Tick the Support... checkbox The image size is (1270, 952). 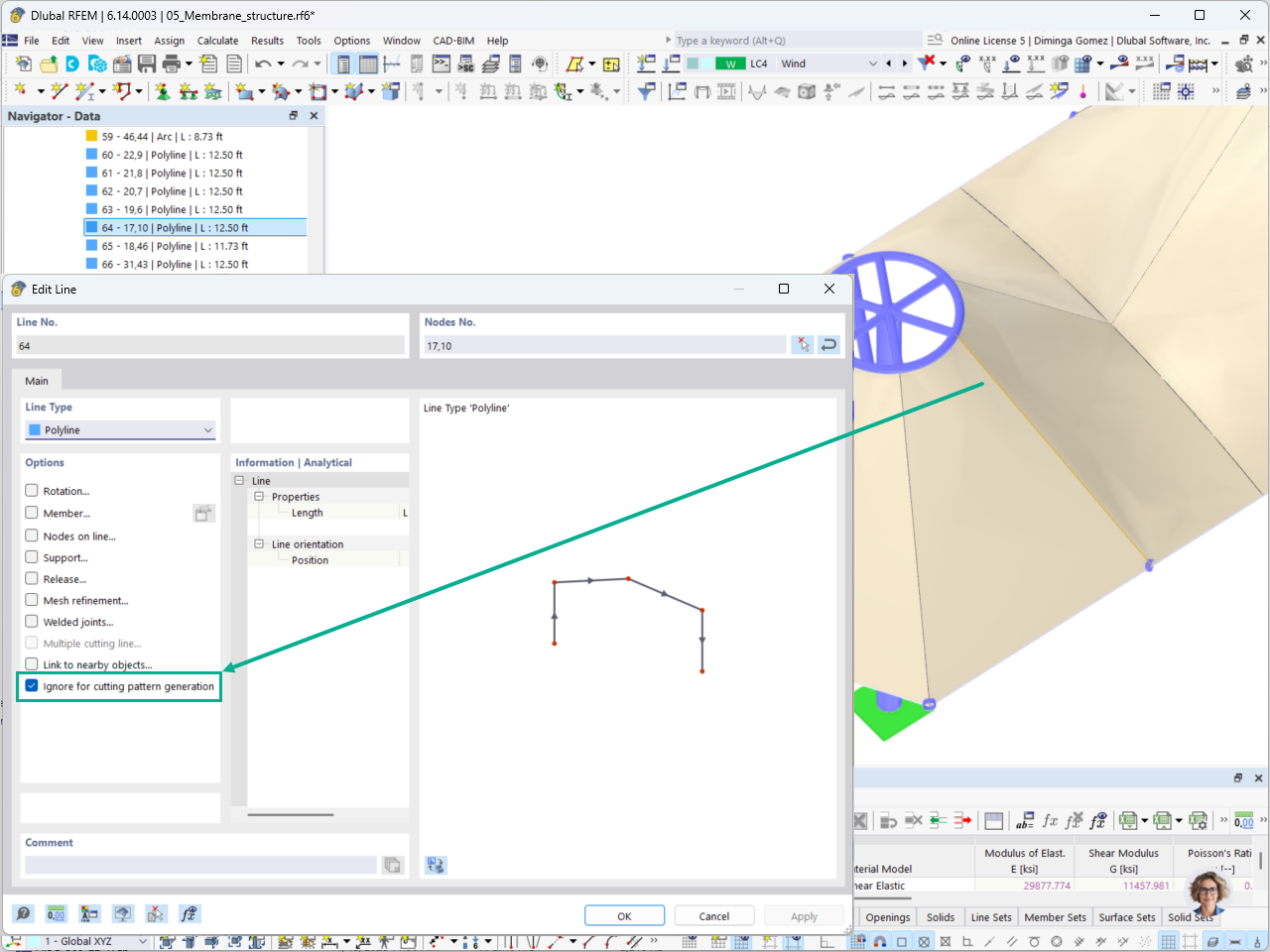tap(32, 557)
